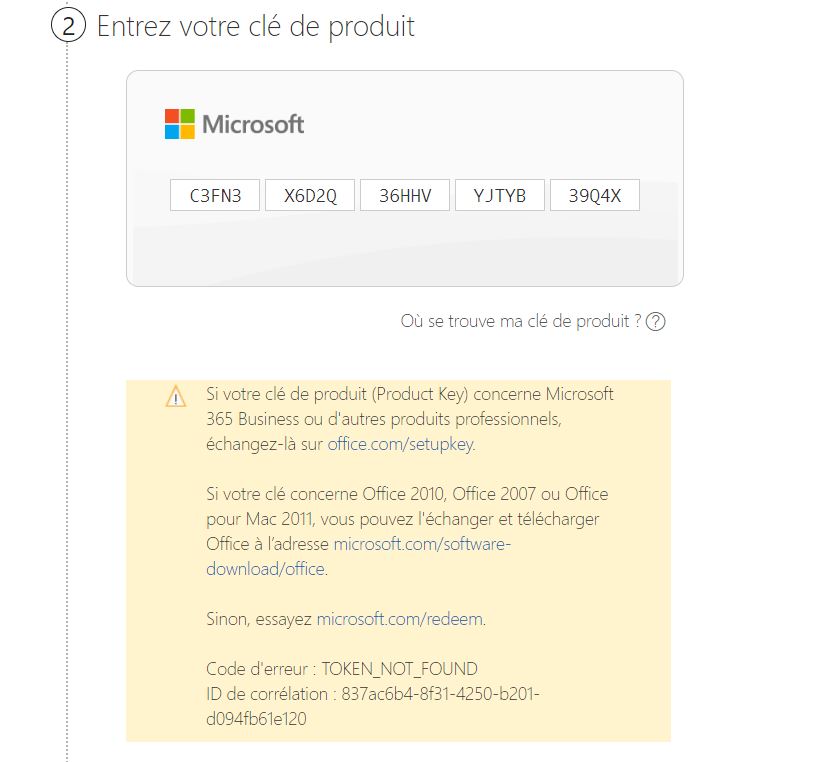Viewport: 831px width, 762px height.
Task: Focus the key field containing C3FN3
Action: 215,196
